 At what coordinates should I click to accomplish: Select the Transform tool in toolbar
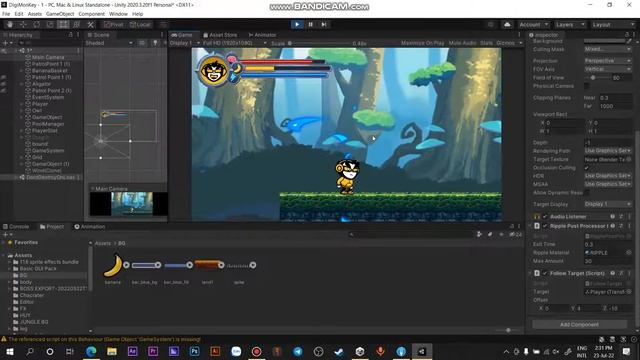pyautogui.click(x=77, y=24)
